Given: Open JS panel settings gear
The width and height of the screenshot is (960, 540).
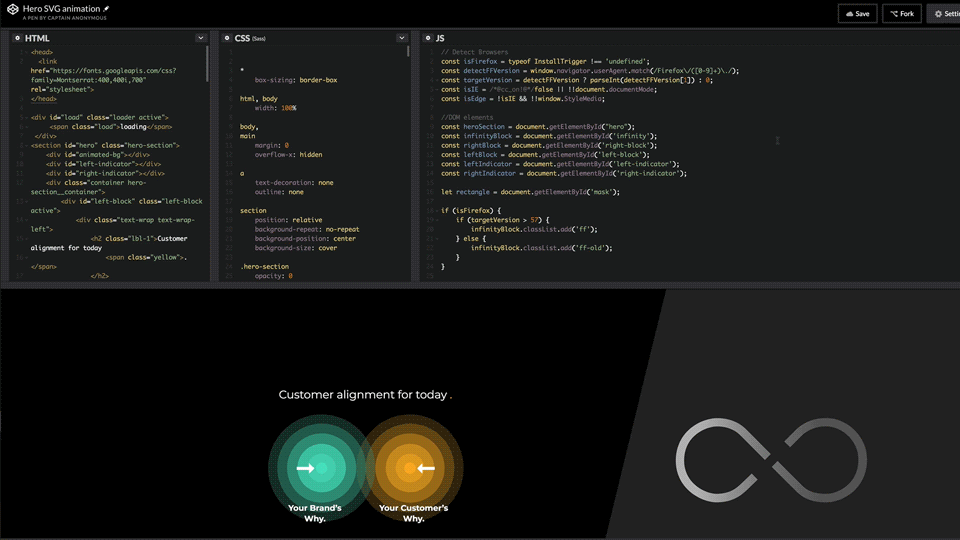Looking at the screenshot, I should (428, 38).
